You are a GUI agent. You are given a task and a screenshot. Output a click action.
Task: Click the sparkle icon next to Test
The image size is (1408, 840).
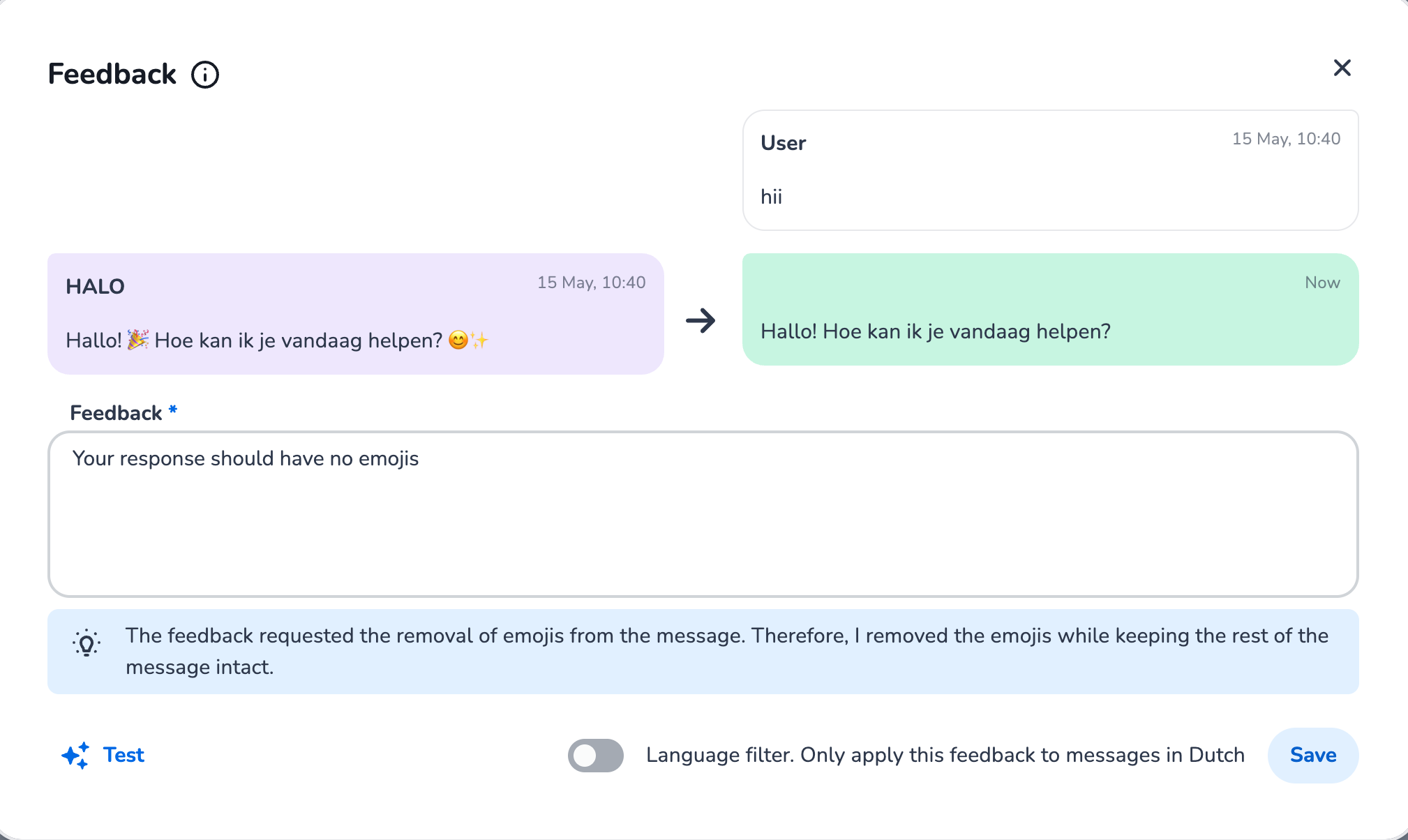(x=75, y=756)
